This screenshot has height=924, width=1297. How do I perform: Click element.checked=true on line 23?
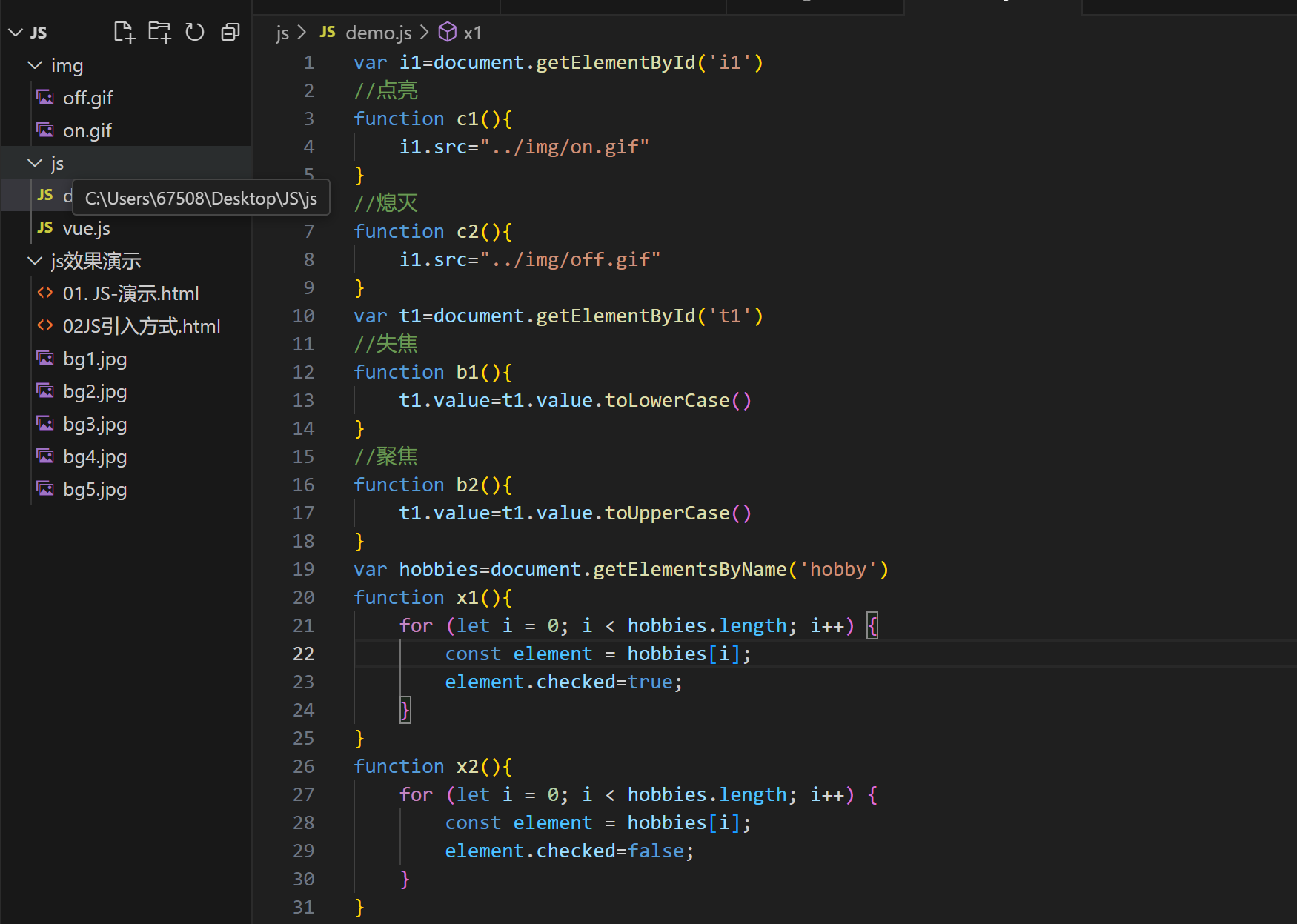coord(564,682)
